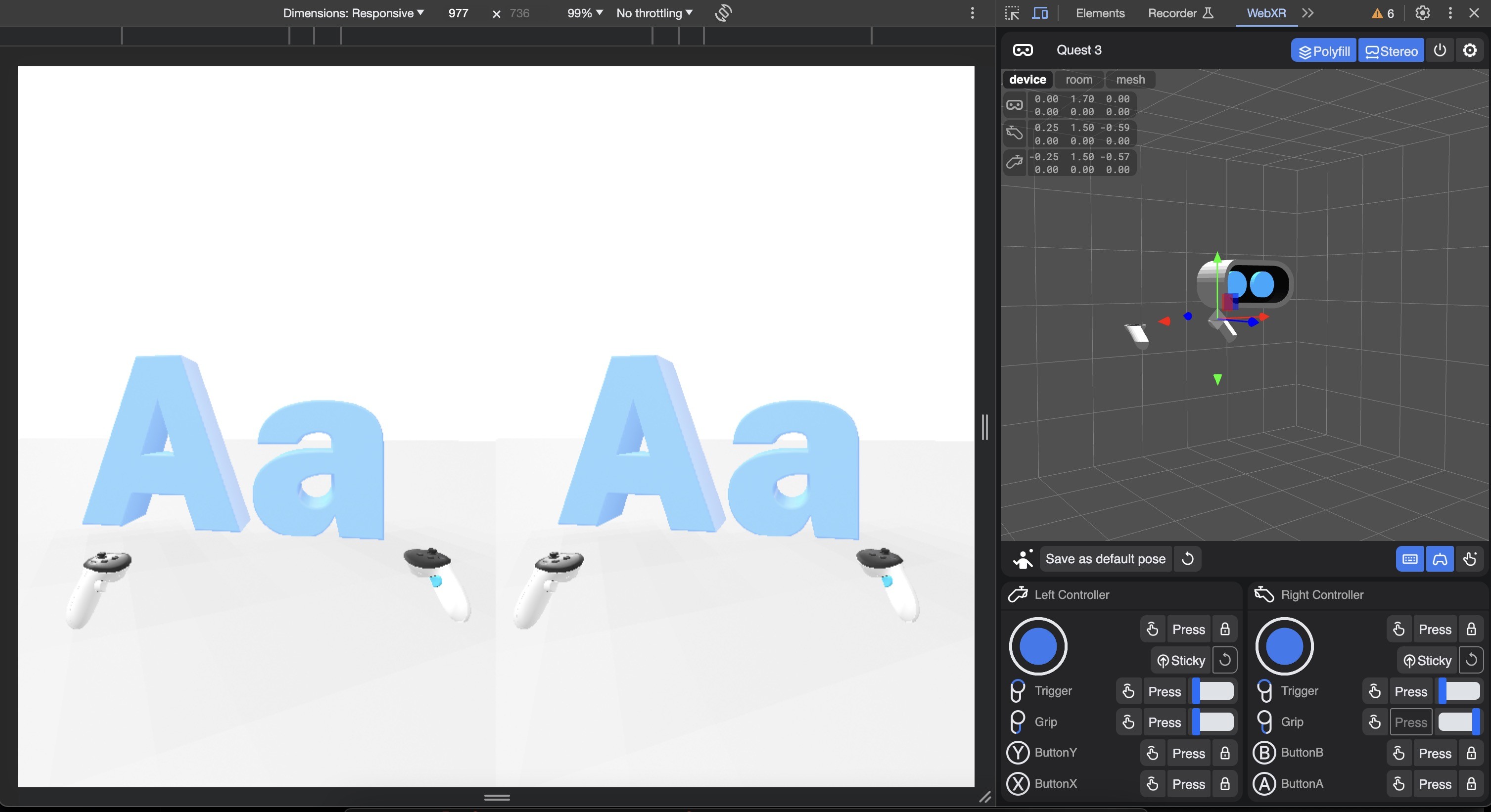Click the right controller thumbstick joystick
Screen dimensions: 1491x812
1284,646
